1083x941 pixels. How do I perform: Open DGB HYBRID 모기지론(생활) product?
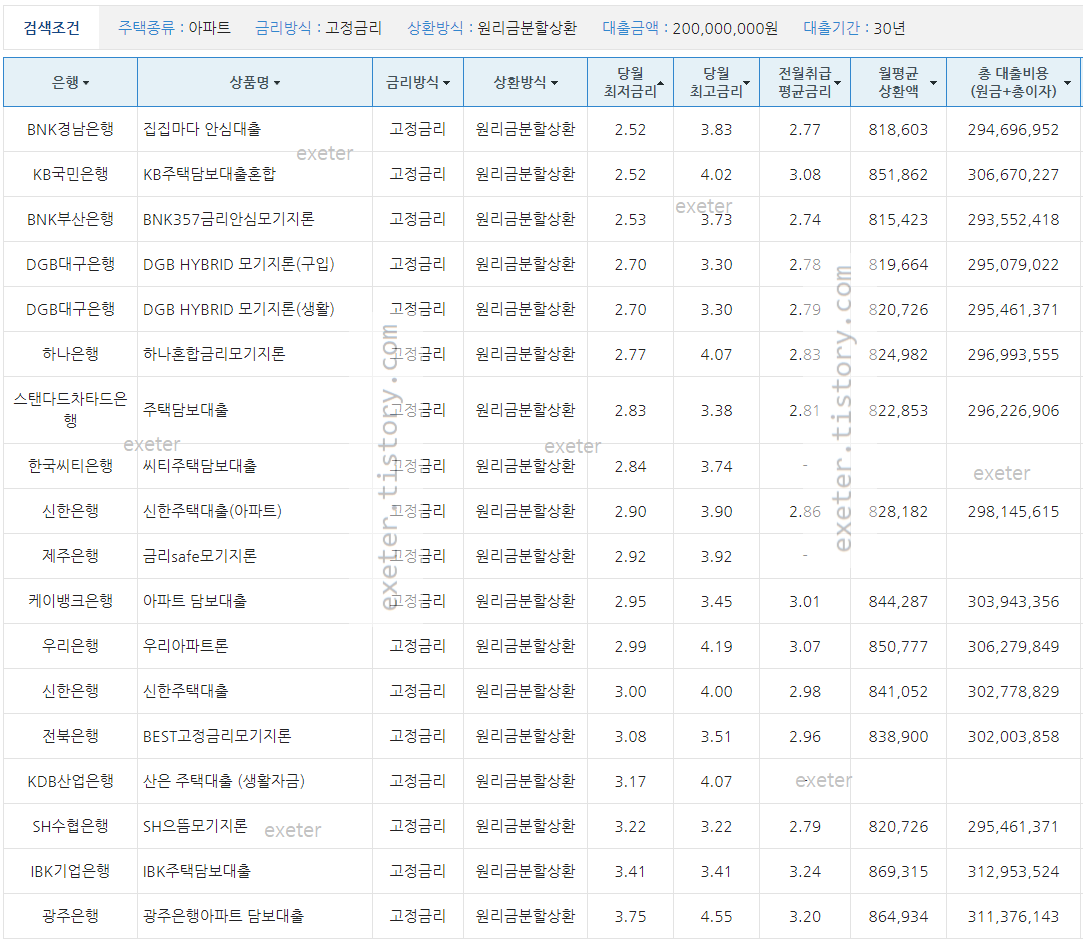point(239,309)
